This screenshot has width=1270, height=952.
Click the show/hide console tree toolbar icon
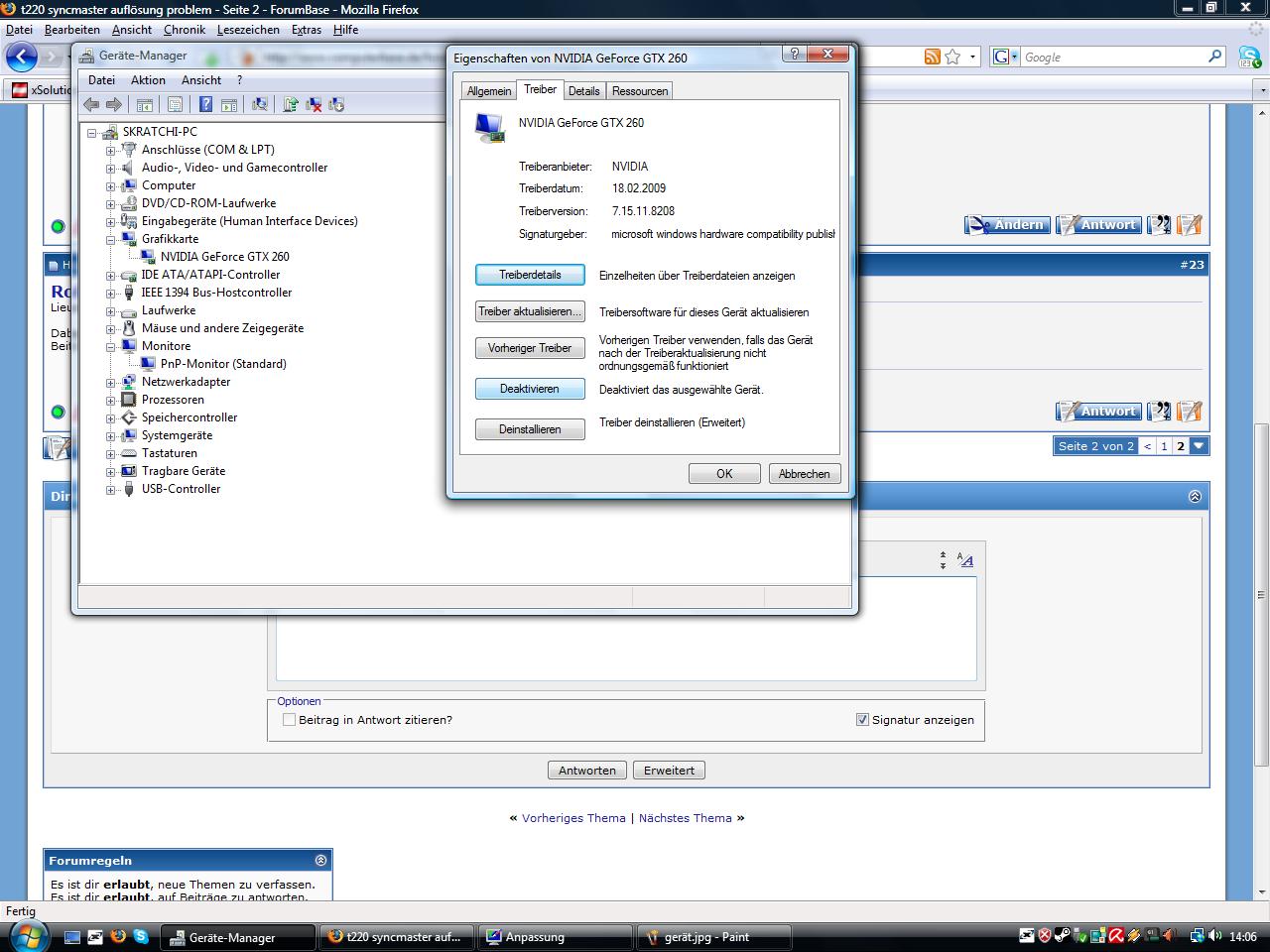145,104
